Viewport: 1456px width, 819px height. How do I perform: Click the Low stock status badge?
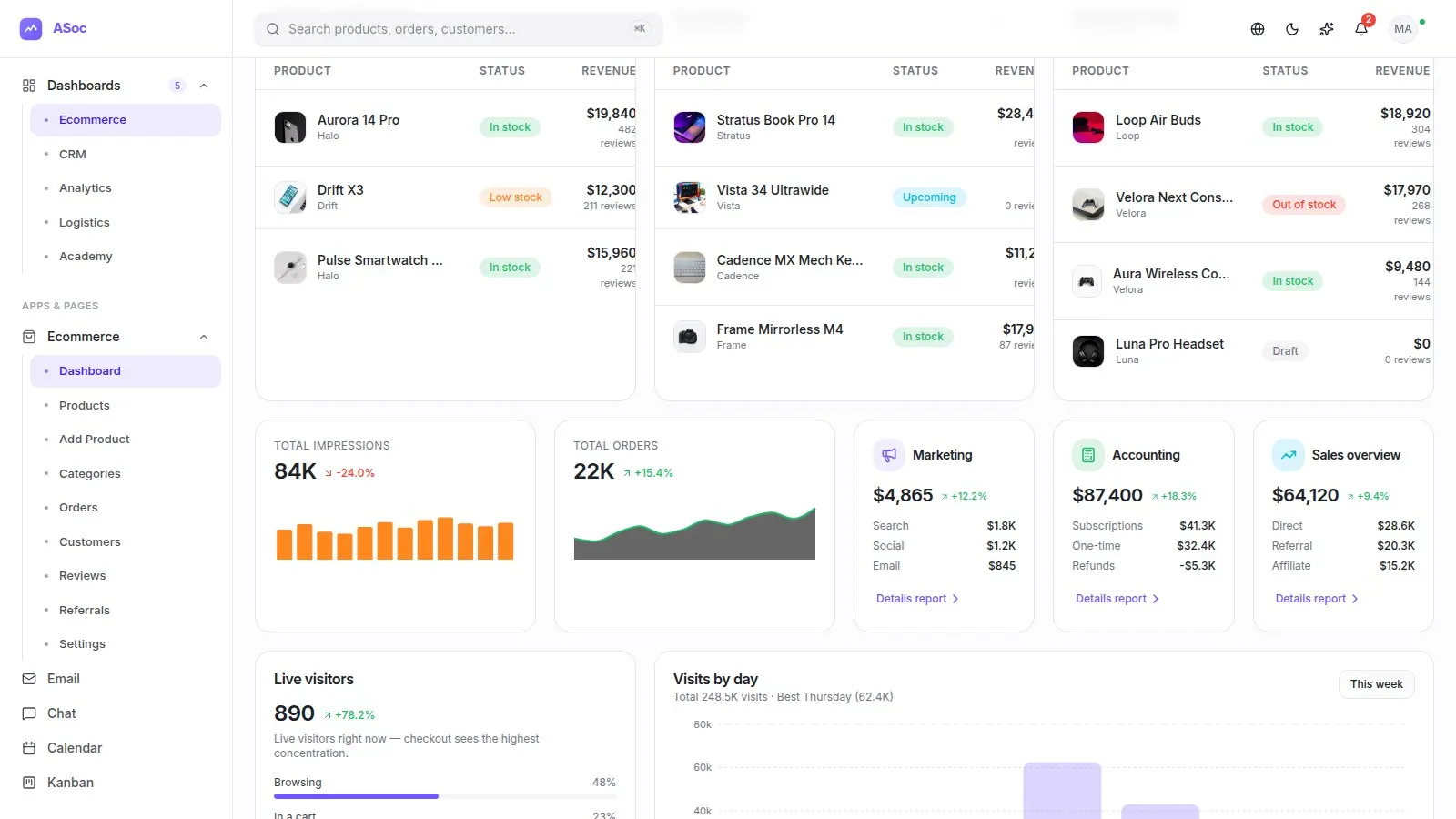[x=515, y=197]
